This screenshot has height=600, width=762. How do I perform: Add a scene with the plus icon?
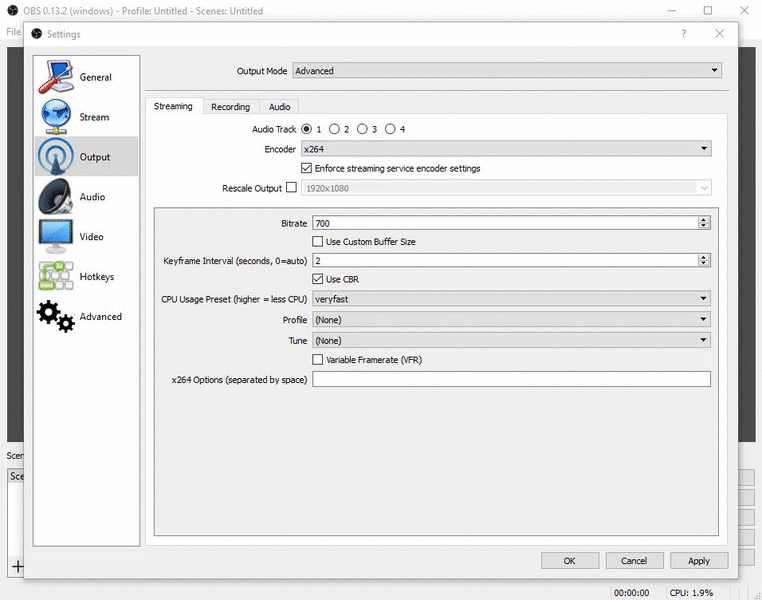coord(17,566)
